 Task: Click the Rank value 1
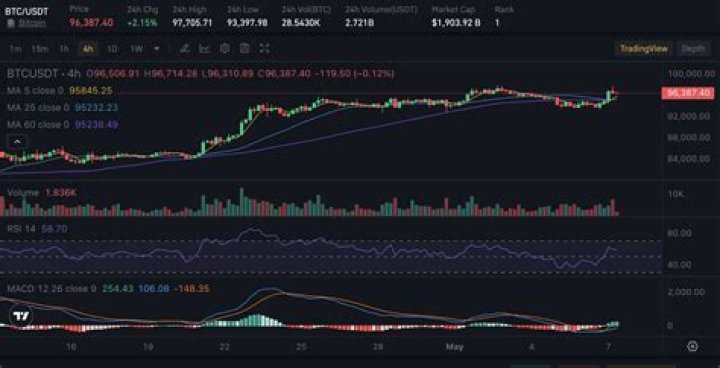[x=497, y=22]
